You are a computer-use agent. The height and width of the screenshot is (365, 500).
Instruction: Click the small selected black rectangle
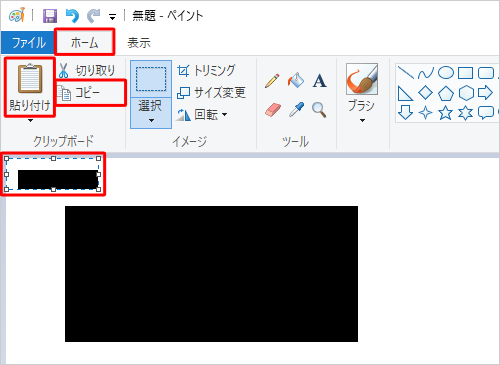coord(58,179)
